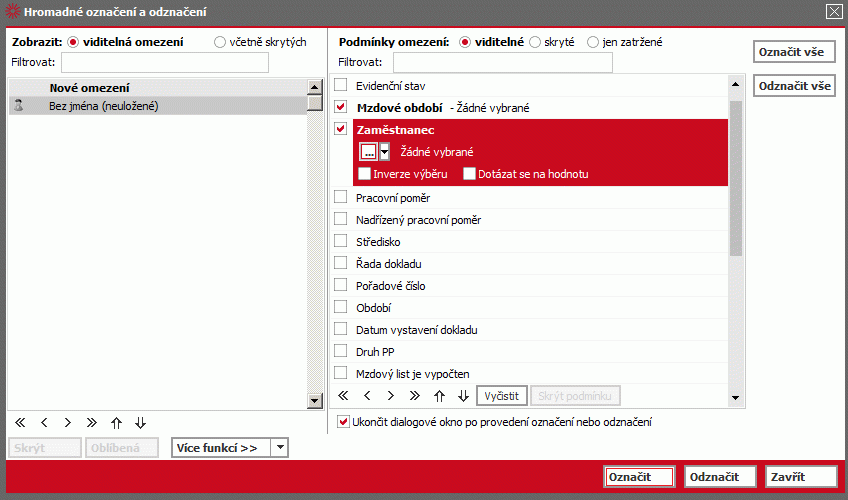The image size is (848, 500).
Task: Click the Vyčistit button
Action: pyautogui.click(x=501, y=396)
